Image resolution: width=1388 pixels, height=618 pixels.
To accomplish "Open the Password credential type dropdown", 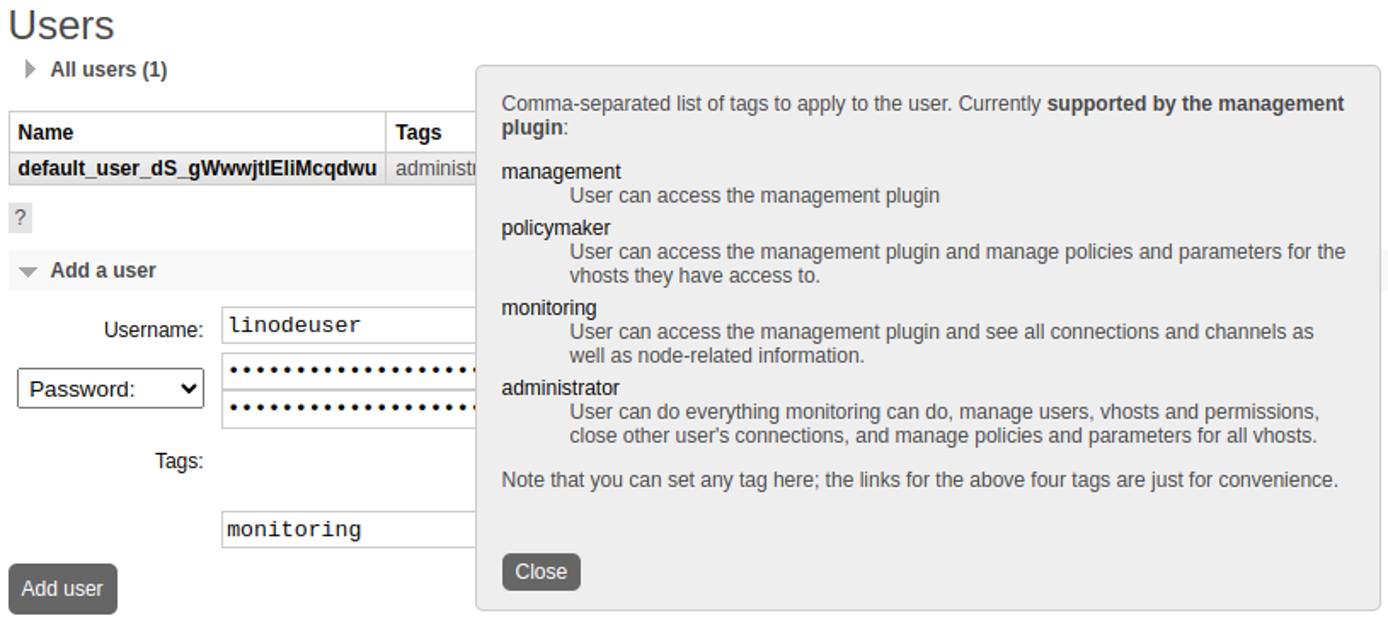I will 110,388.
